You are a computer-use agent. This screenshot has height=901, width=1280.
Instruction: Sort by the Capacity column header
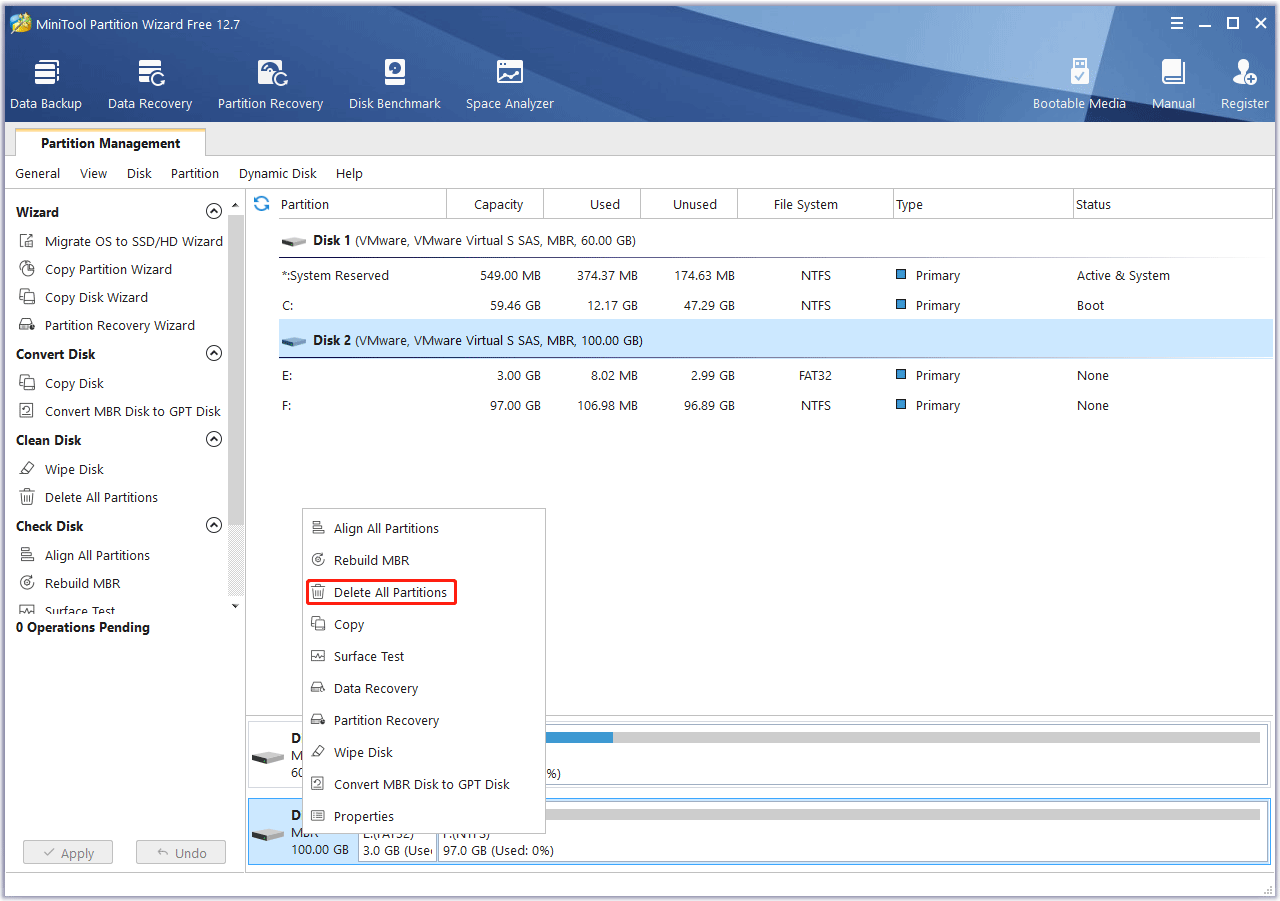pyautogui.click(x=496, y=204)
